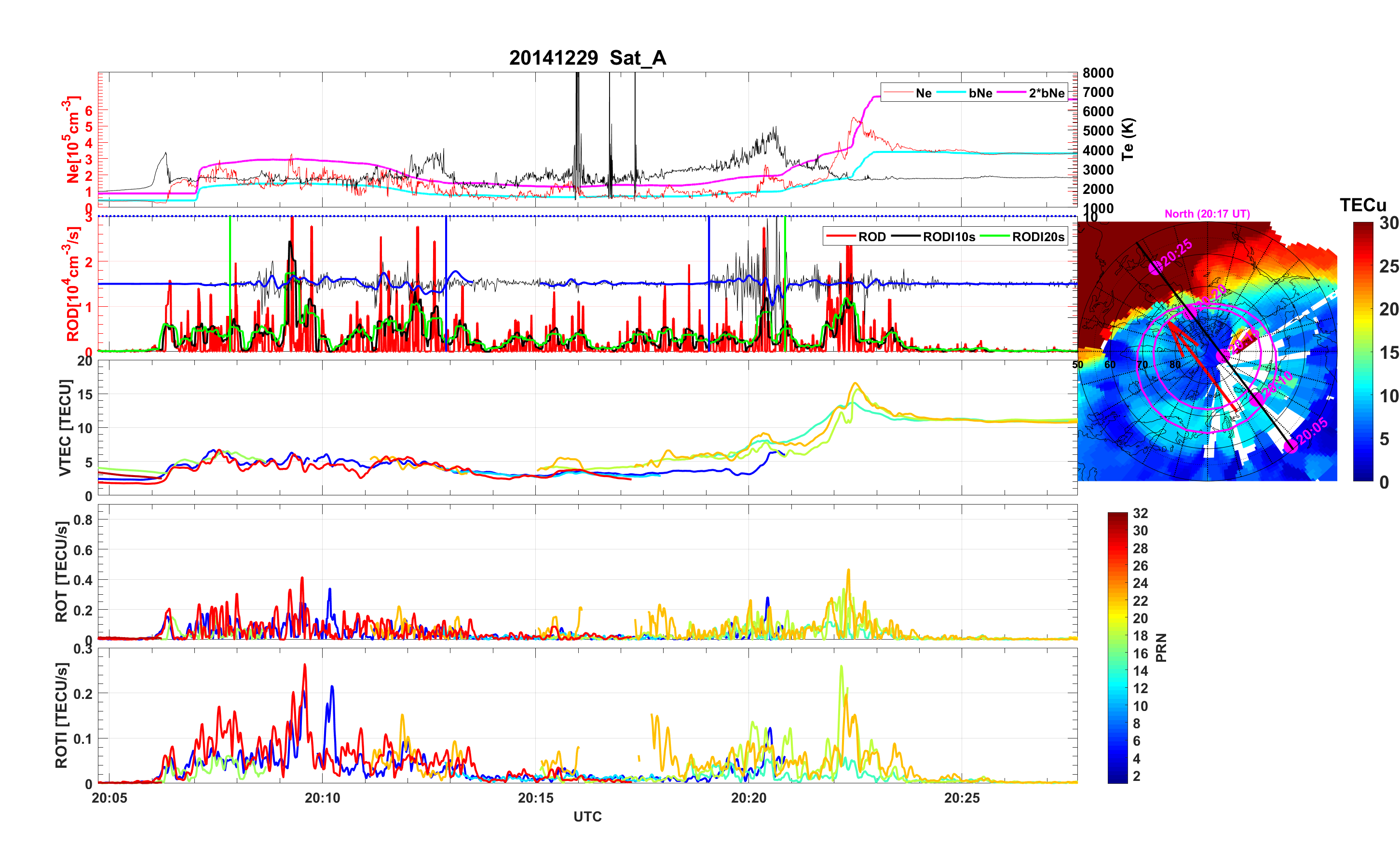Click the 20:25 magenta track marker
Screen dimensions: 1400x847
point(1155,268)
